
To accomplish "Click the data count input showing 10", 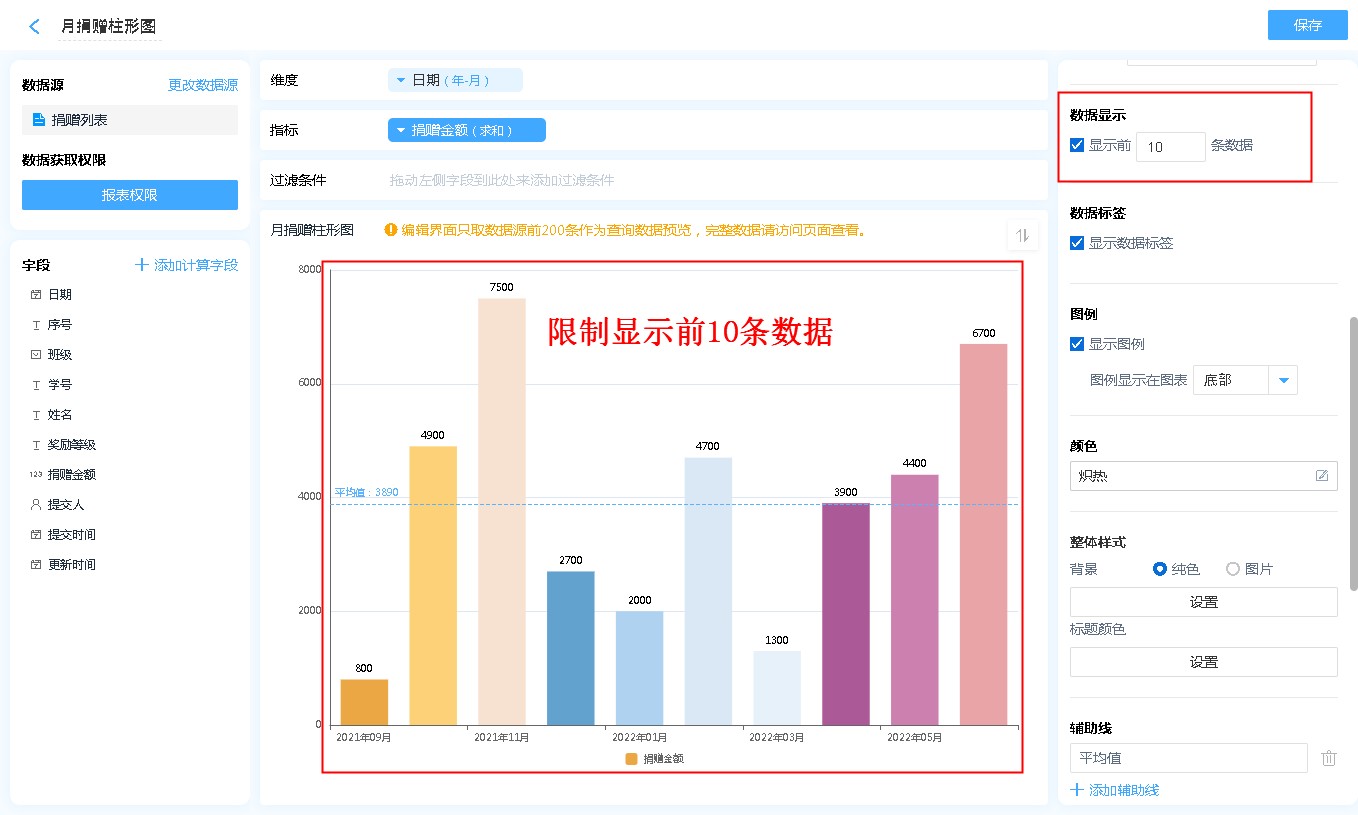I will (x=1170, y=146).
